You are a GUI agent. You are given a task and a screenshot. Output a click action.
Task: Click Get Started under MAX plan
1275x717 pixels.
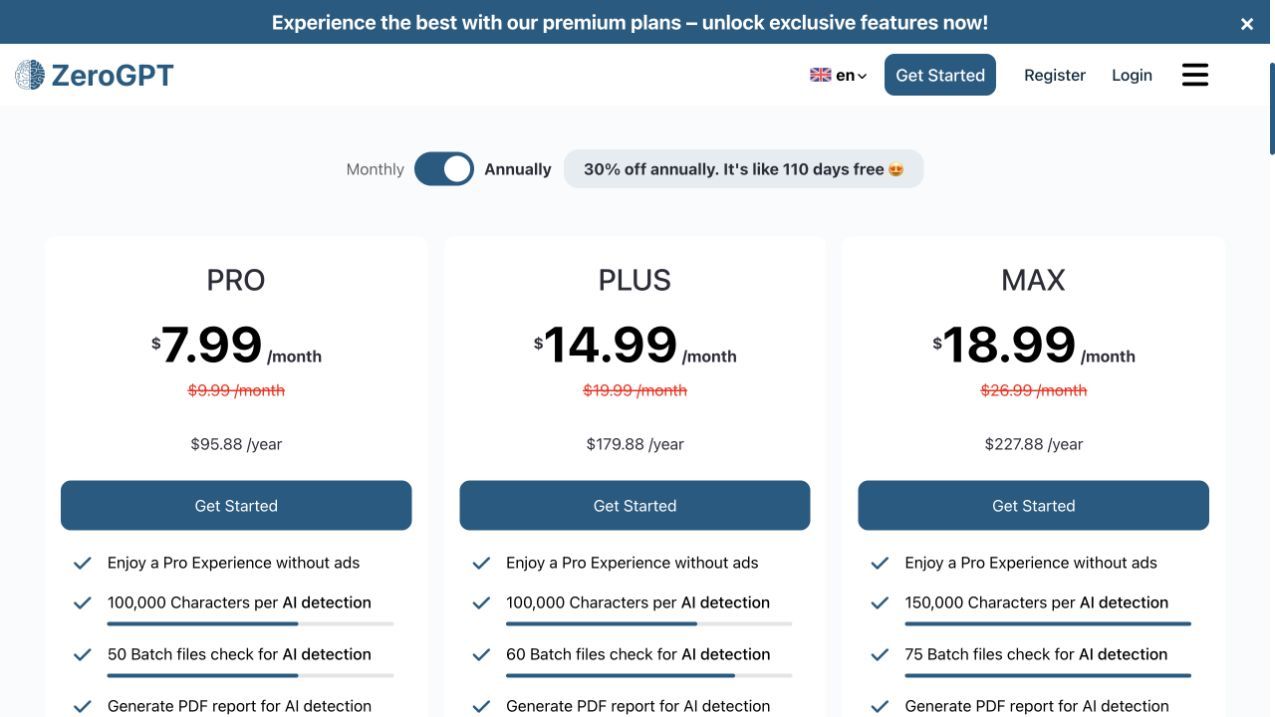pyautogui.click(x=1033, y=505)
